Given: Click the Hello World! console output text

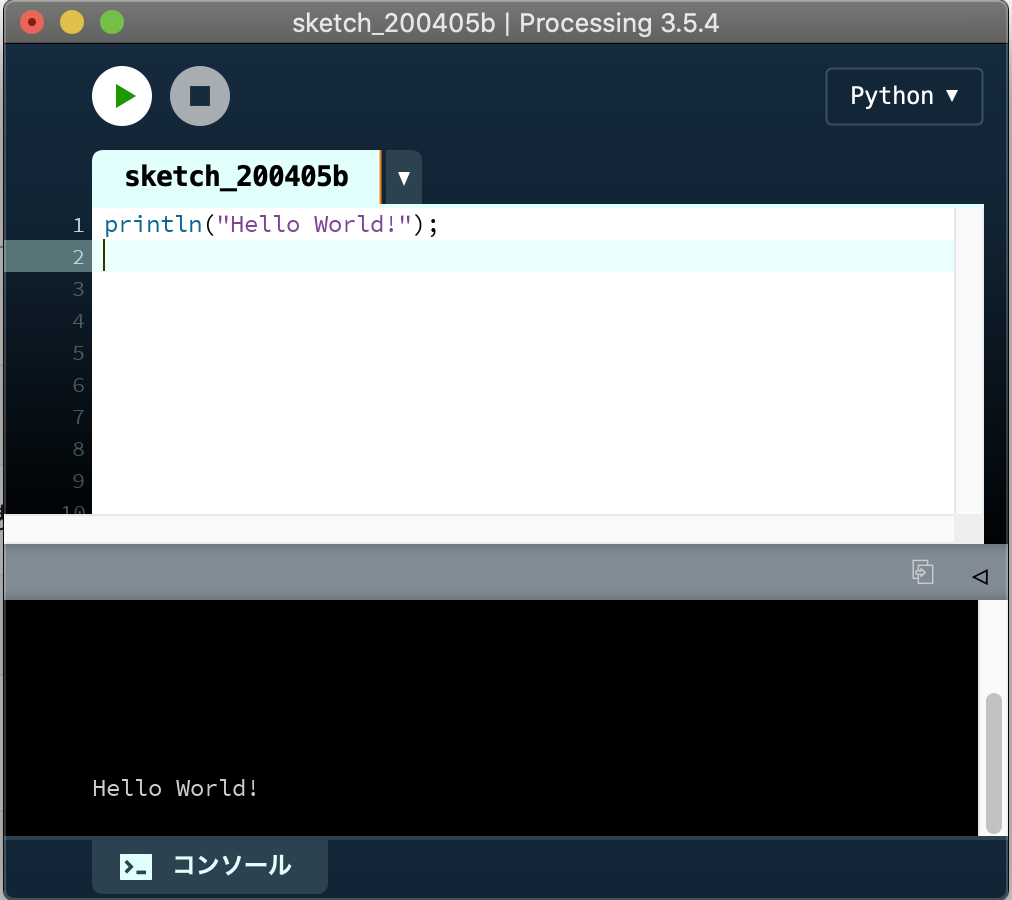Looking at the screenshot, I should point(175,788).
